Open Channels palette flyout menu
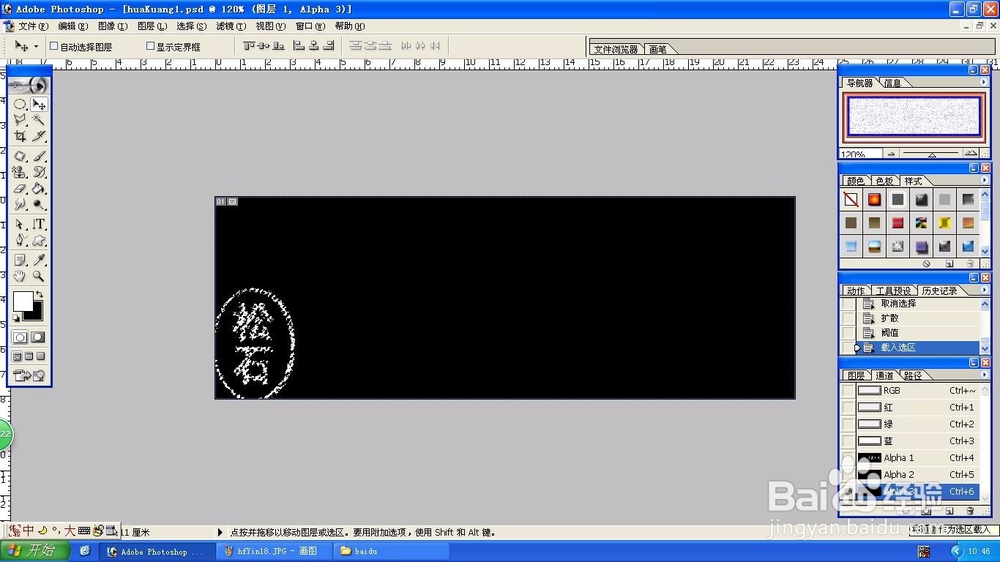1000x562 pixels. (x=983, y=375)
